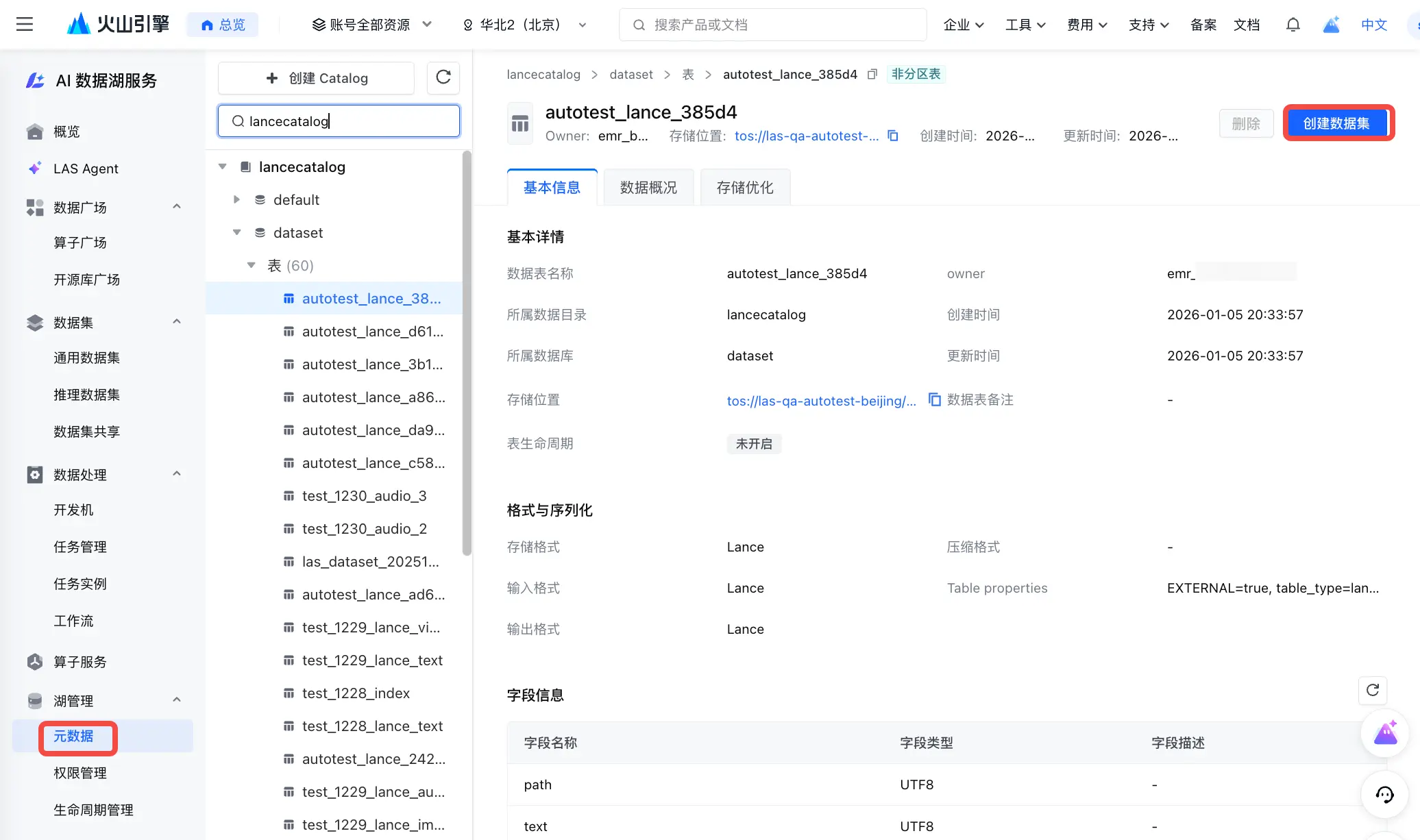Click the catalog tree vertical scrollbar
This screenshot has width=1420, height=840.
tap(467, 353)
